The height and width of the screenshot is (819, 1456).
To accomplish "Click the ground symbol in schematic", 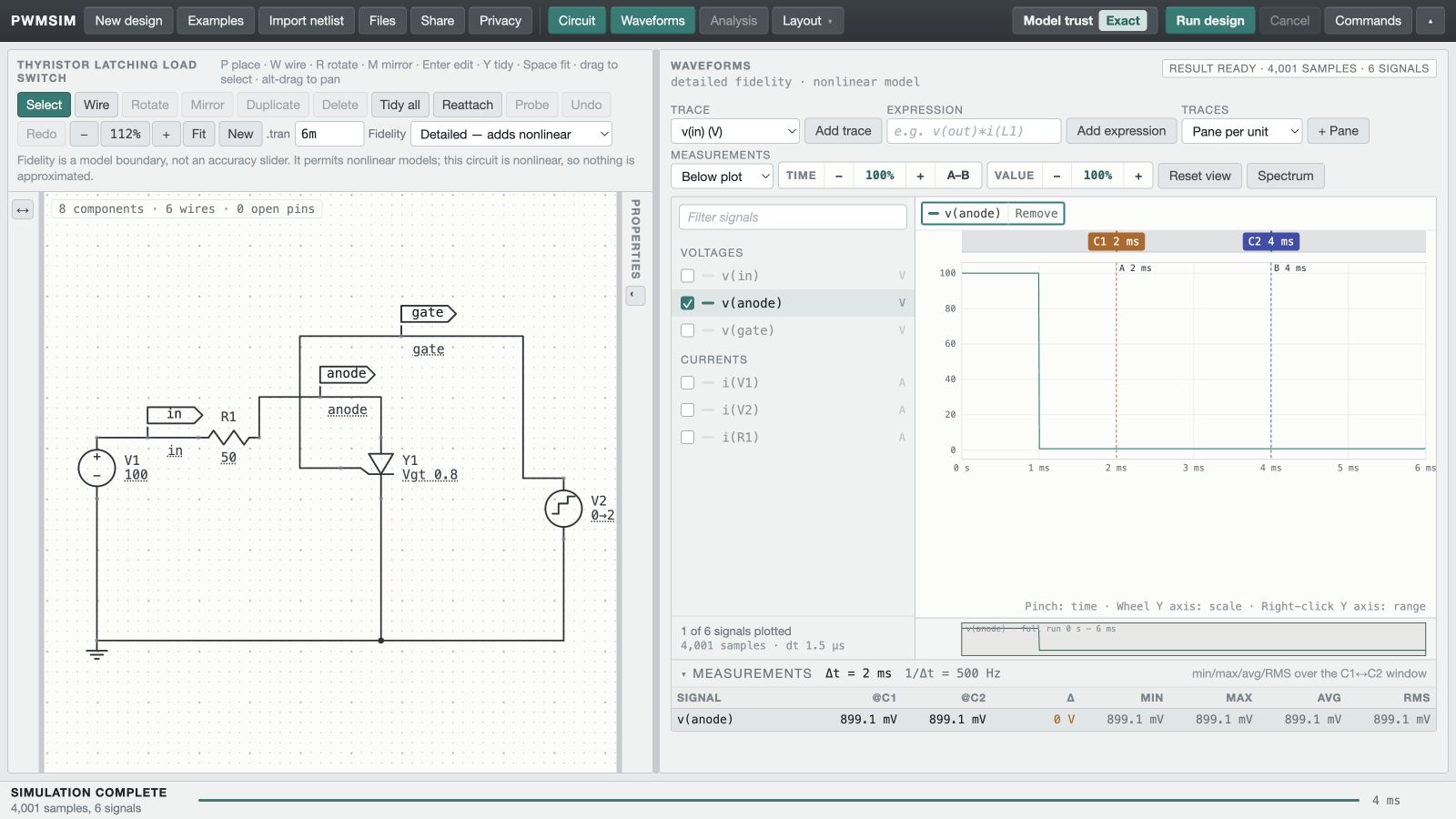I will pyautogui.click(x=96, y=652).
